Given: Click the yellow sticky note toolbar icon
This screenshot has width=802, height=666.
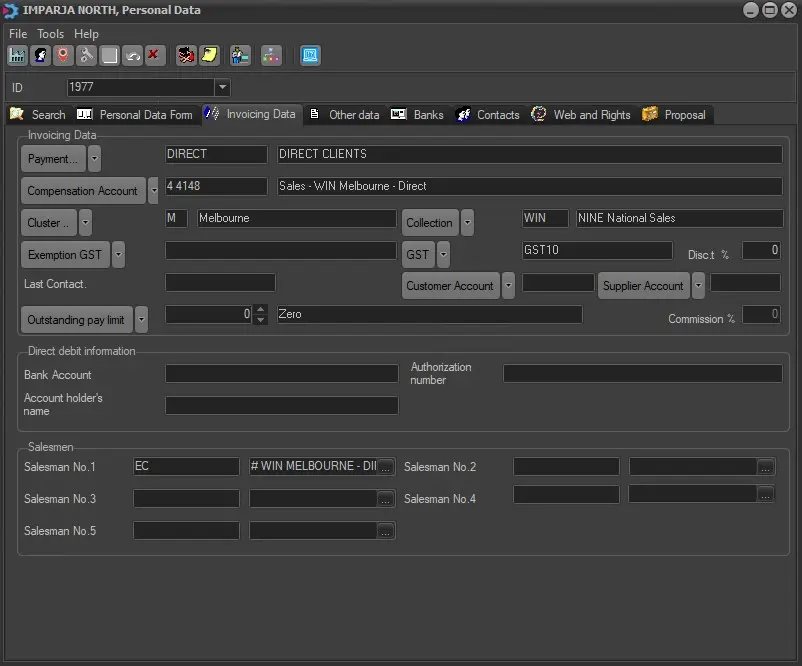Looking at the screenshot, I should (x=209, y=56).
